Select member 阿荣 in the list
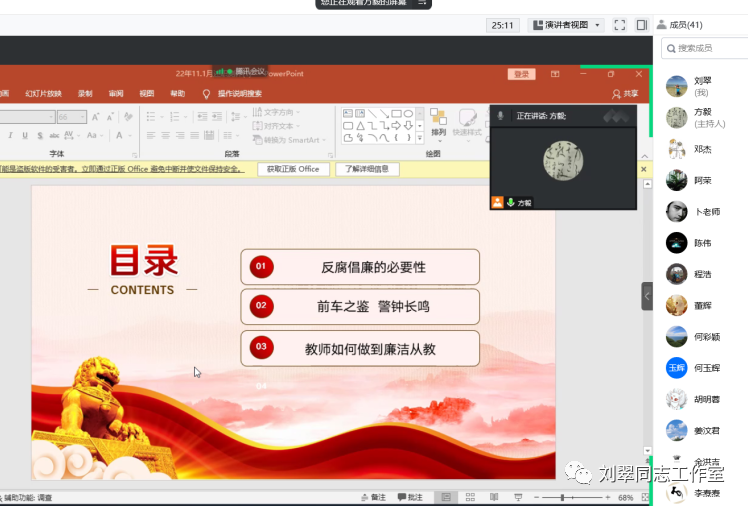 pyautogui.click(x=704, y=180)
